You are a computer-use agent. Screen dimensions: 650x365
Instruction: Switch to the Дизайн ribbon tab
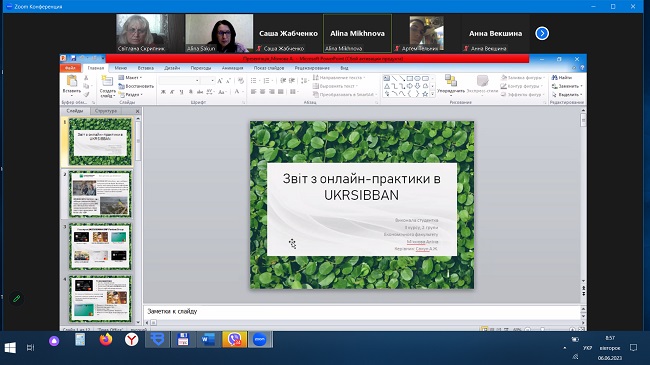click(x=172, y=68)
